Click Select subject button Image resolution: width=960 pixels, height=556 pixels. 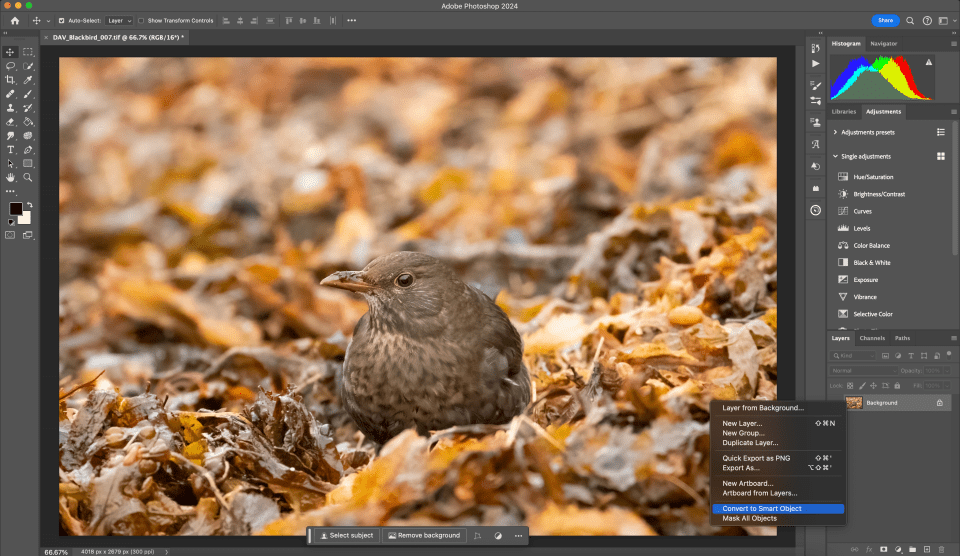[x=347, y=536]
